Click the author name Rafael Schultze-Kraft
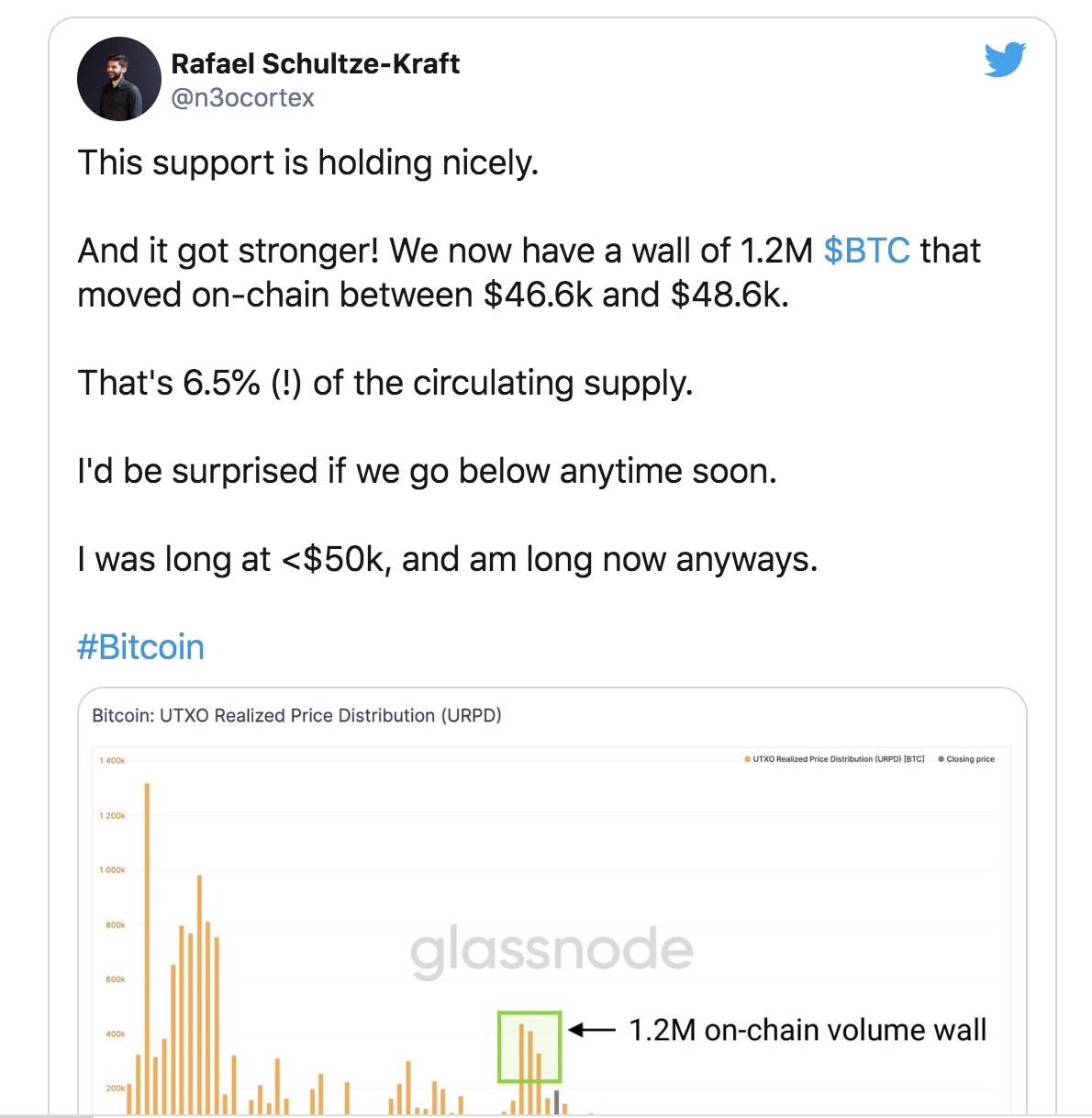This screenshot has width=1092, height=1118. [315, 63]
